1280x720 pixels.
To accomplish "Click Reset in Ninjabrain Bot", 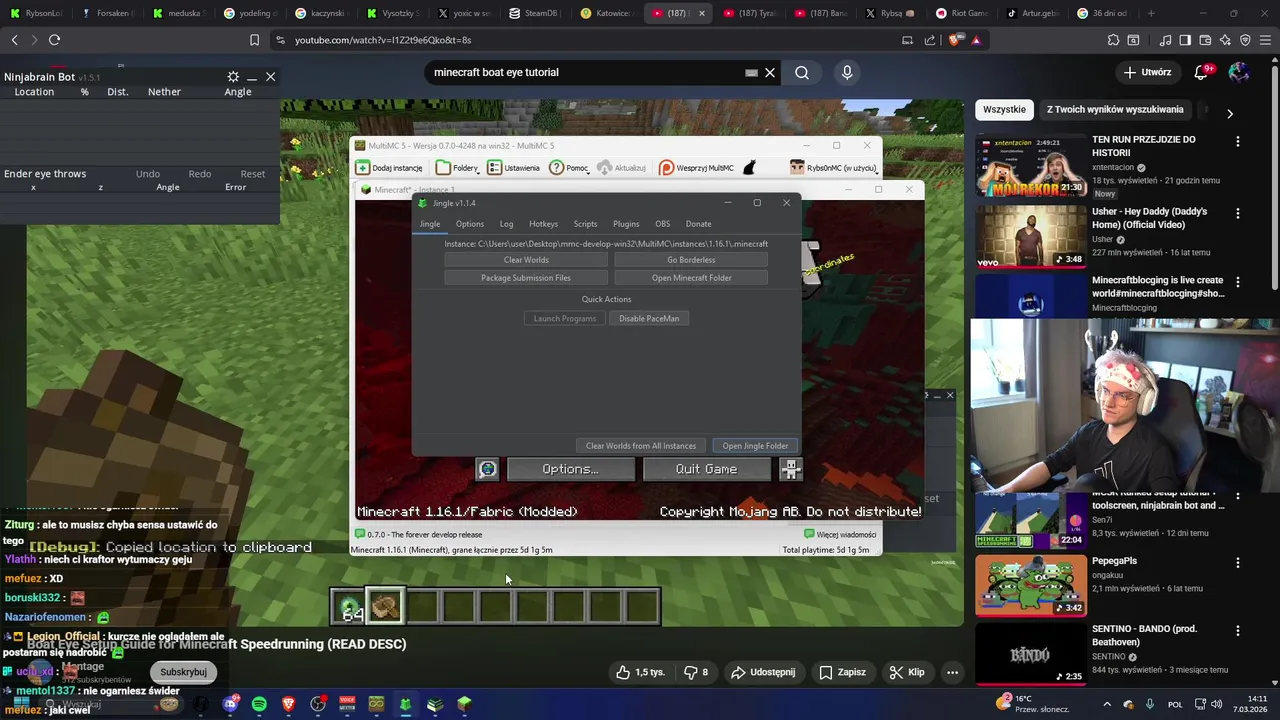I will pyautogui.click(x=253, y=174).
